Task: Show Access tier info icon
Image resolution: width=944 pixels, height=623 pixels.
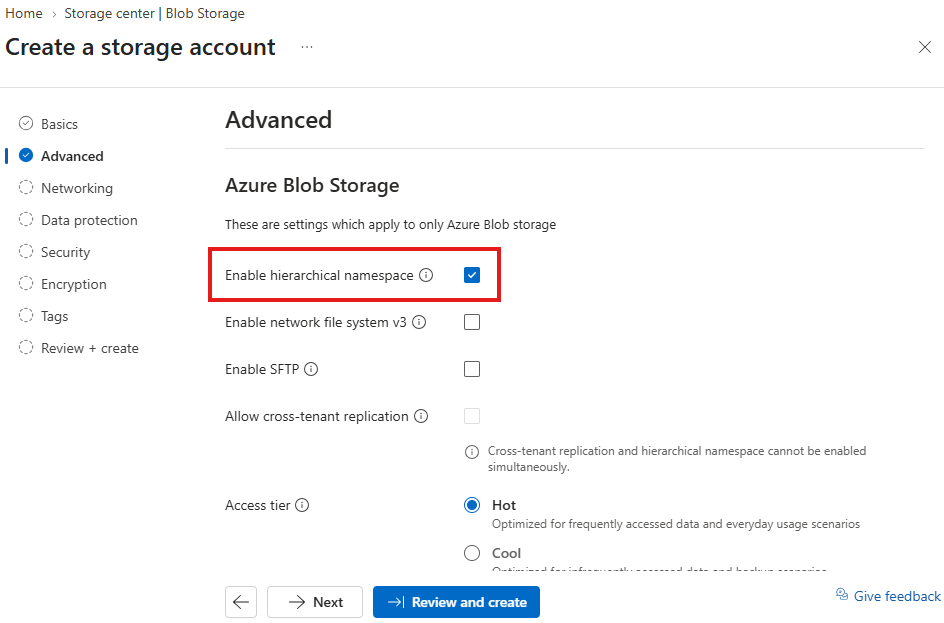Action: pos(302,505)
